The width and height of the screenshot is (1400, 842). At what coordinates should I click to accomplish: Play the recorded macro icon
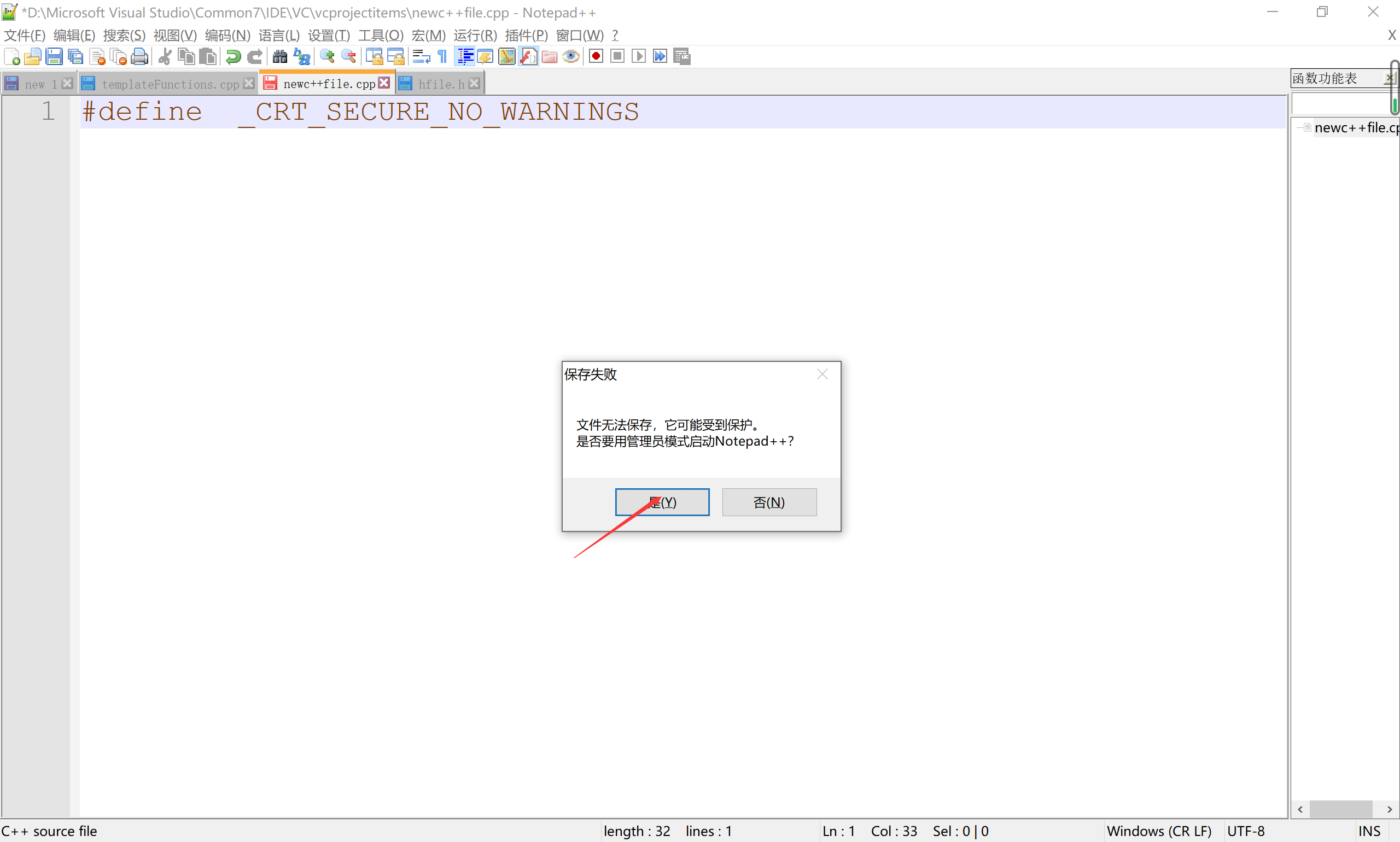[638, 56]
